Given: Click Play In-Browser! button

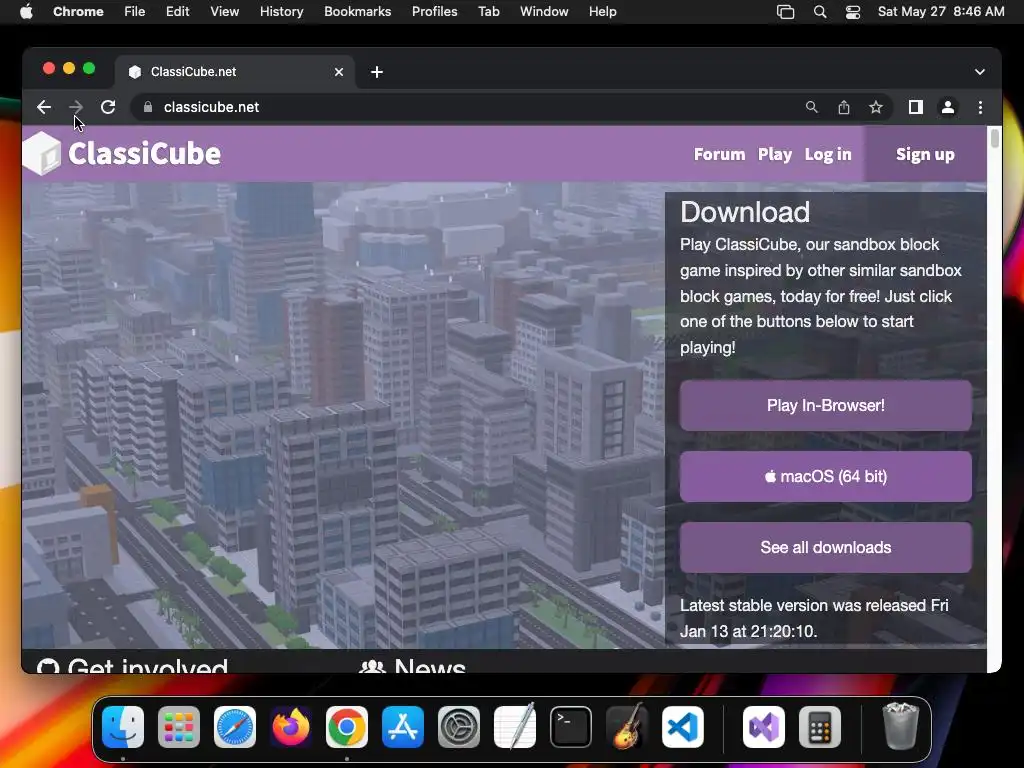Looking at the screenshot, I should 825,406.
